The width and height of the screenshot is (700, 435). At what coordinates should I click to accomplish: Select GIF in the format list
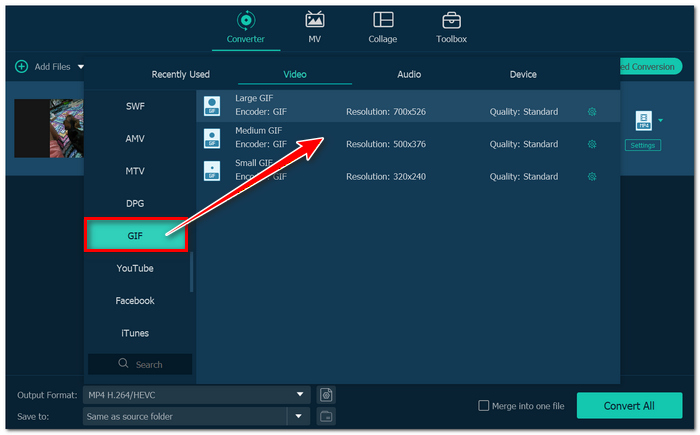click(135, 235)
